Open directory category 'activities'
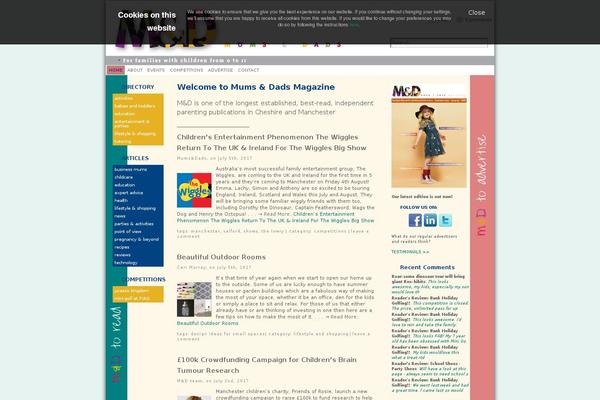 tap(124, 98)
